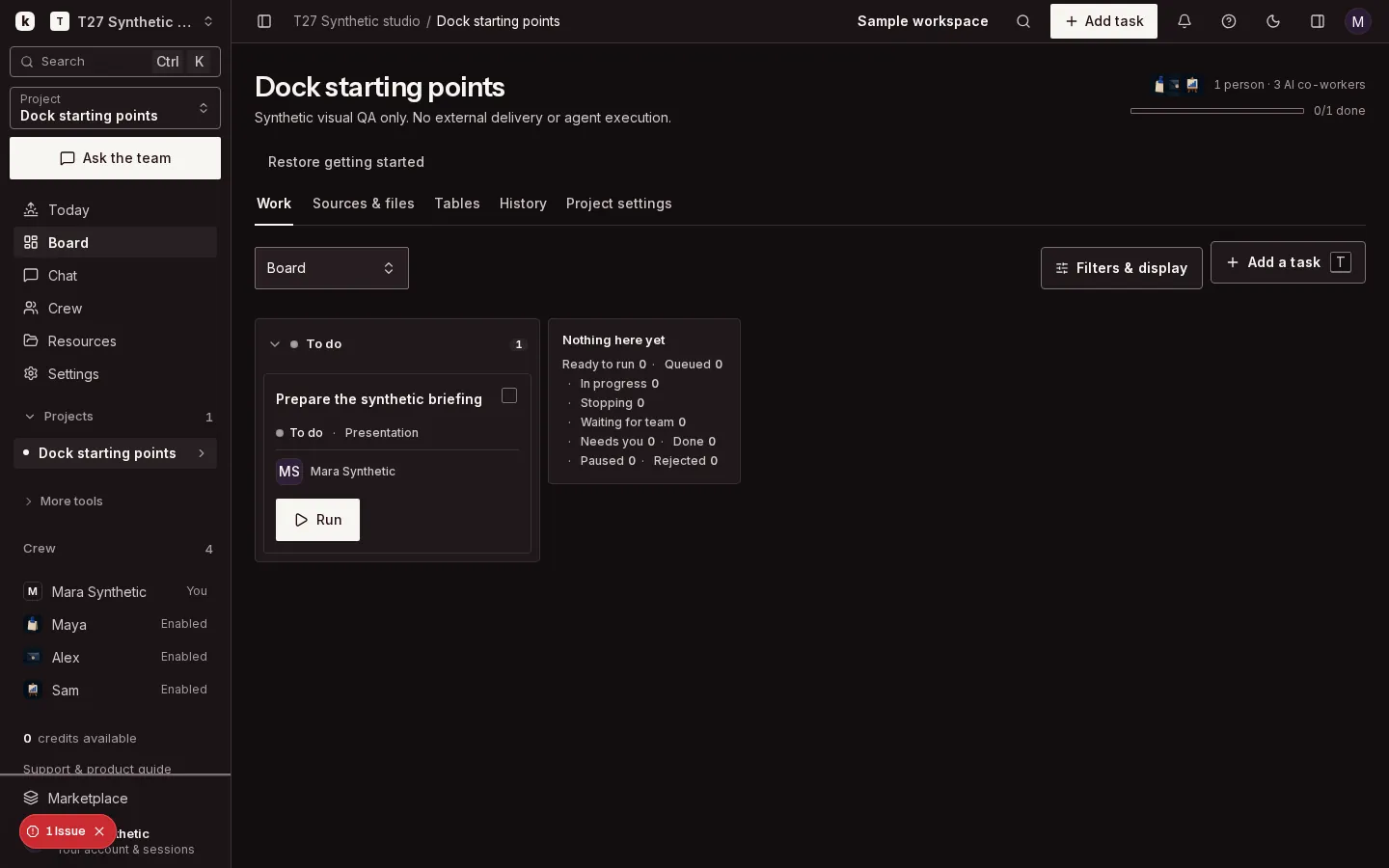Click Add a task on the board

(x=1288, y=262)
